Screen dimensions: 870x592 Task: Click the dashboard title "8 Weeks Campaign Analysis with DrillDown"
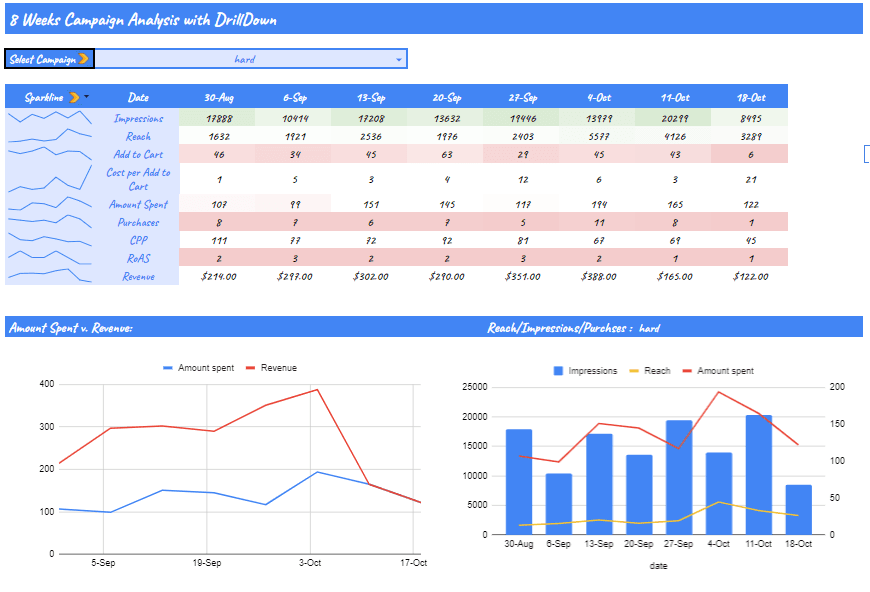point(143,20)
